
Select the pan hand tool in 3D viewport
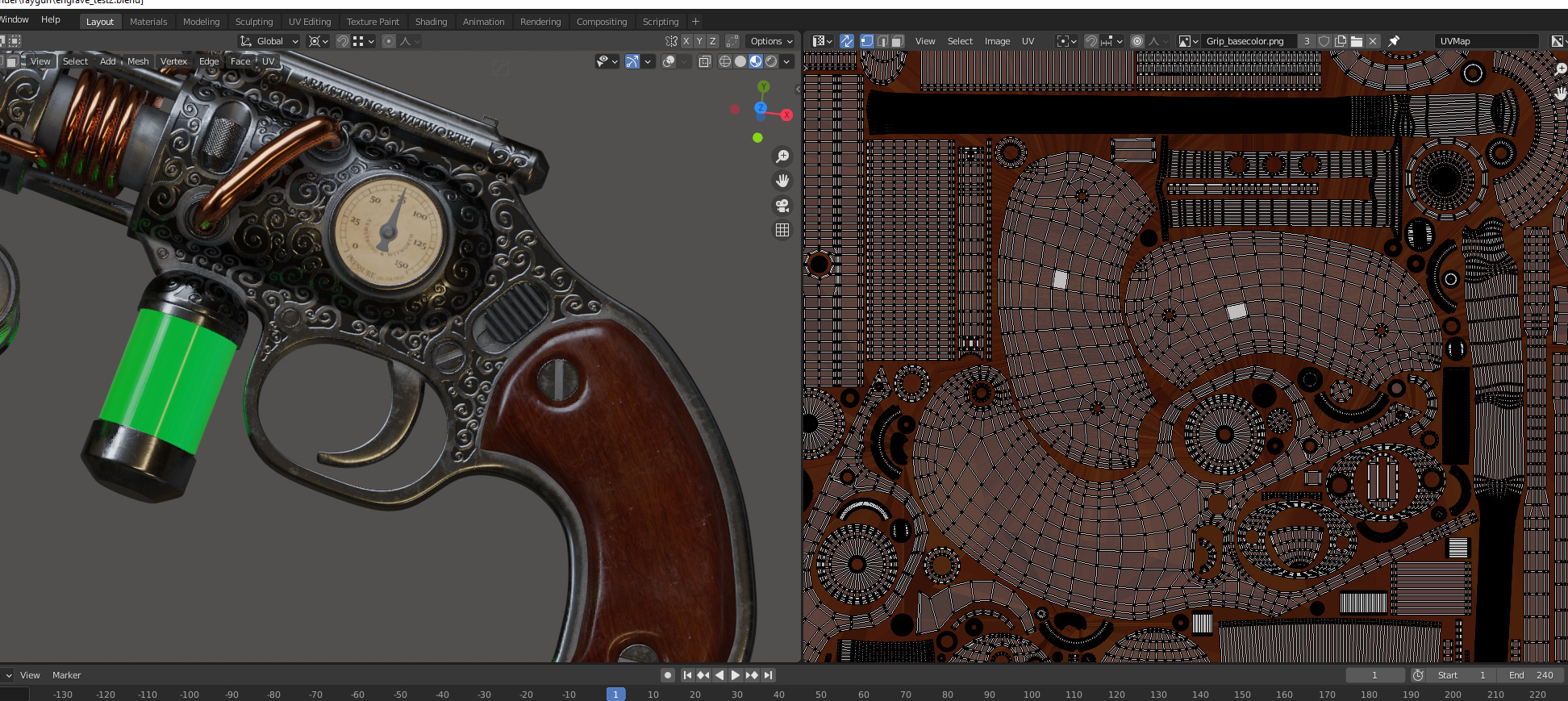click(x=782, y=181)
